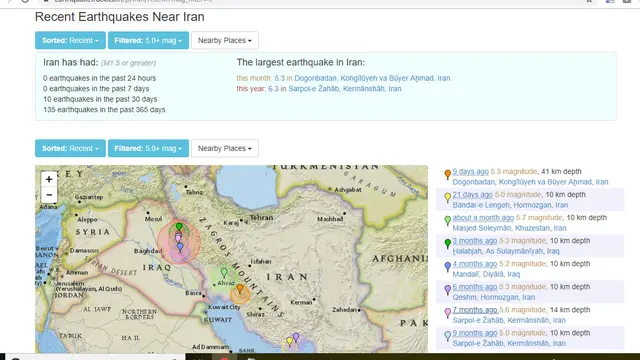Click light green pin beside about a month ago
This screenshot has width=640, height=360.
point(447,221)
